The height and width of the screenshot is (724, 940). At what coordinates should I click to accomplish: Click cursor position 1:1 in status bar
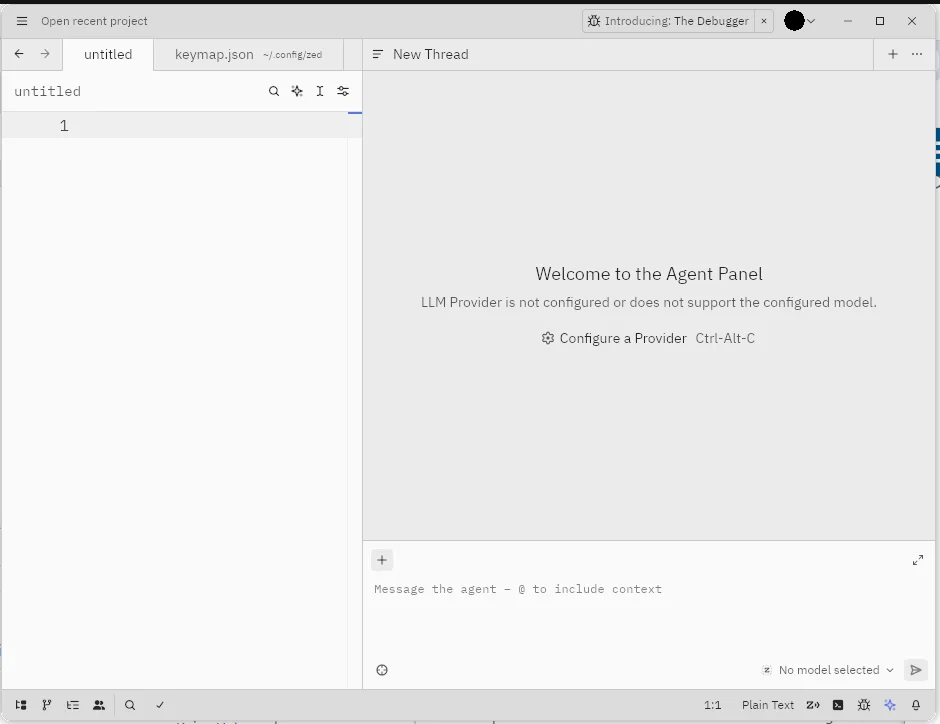tap(712, 705)
